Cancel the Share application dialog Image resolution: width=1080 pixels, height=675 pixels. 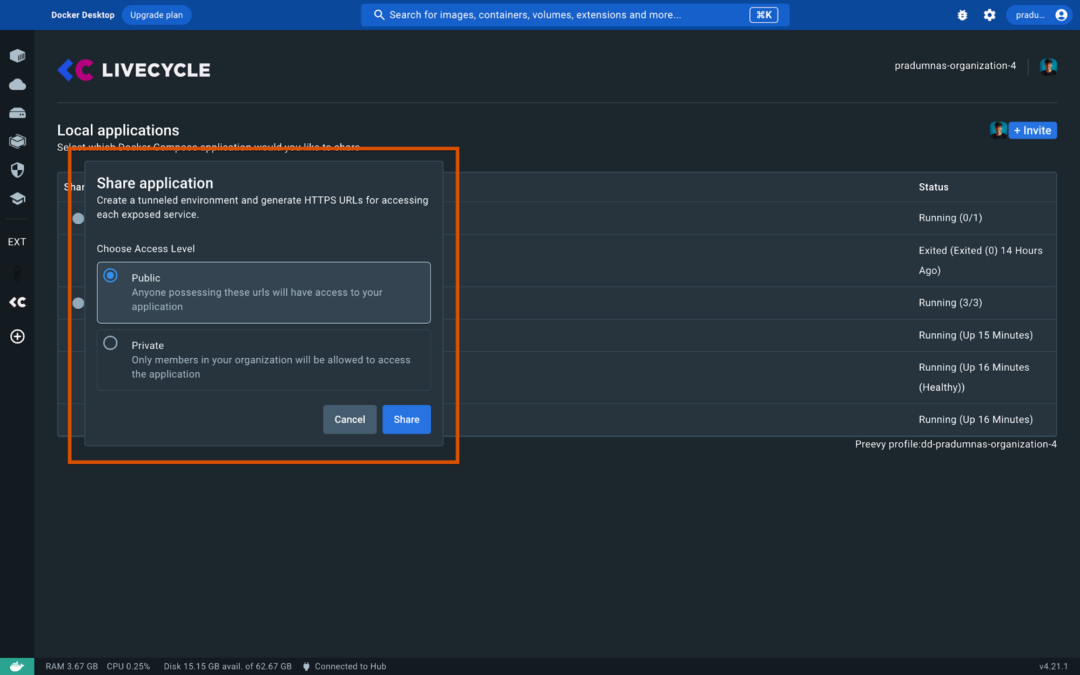pyautogui.click(x=350, y=419)
